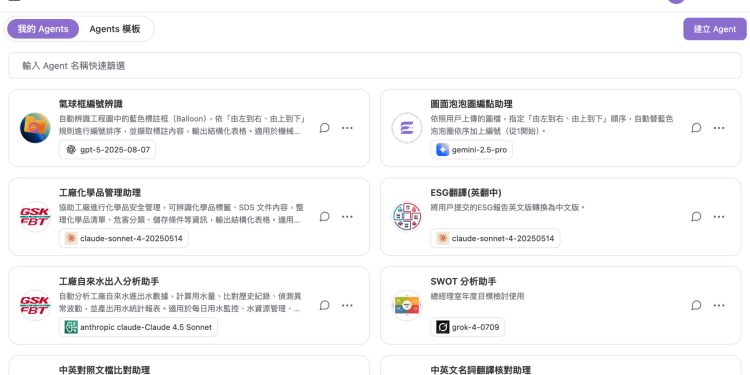
Task: Click the gemini-2.5-pro model tag
Action: point(472,150)
